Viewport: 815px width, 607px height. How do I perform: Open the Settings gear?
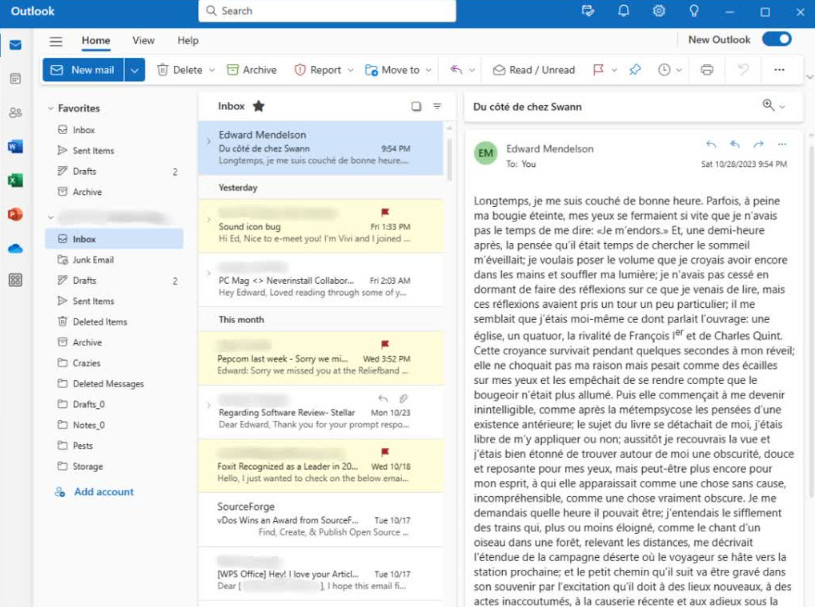coord(659,11)
